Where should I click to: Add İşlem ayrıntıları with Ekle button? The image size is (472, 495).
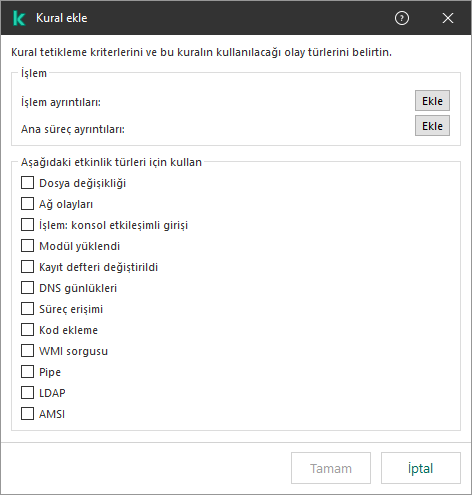(432, 100)
